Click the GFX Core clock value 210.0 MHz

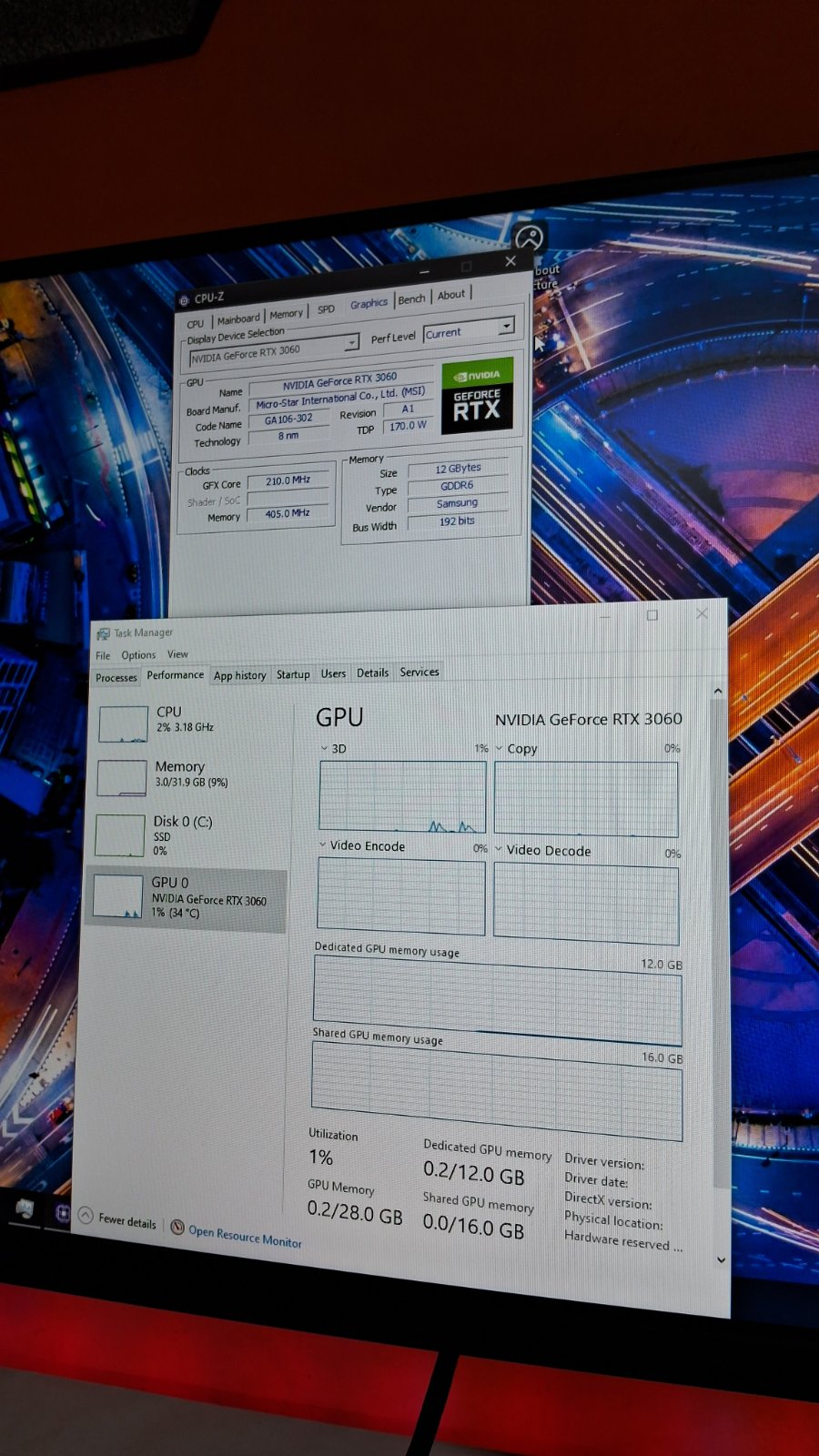[288, 480]
